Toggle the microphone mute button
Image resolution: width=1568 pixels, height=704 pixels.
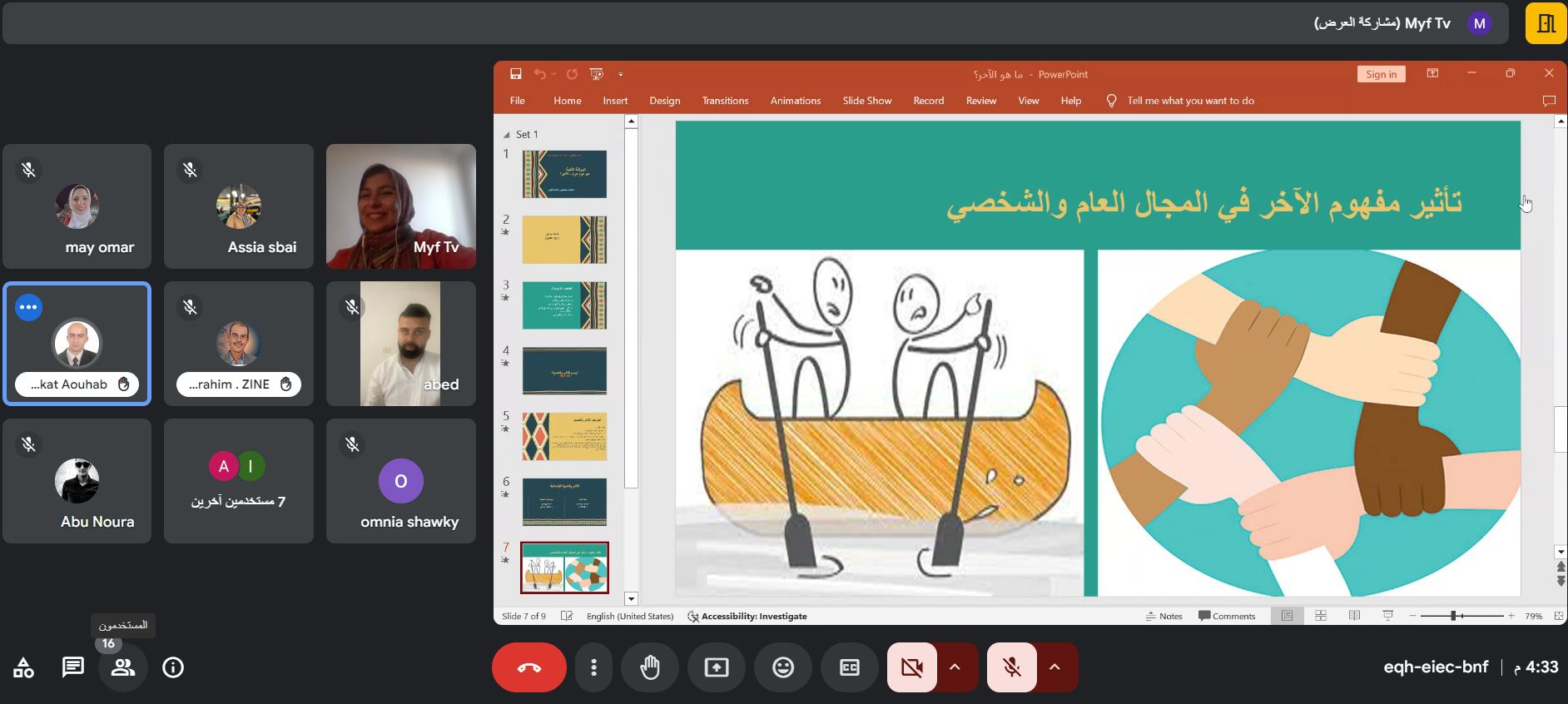point(1012,667)
